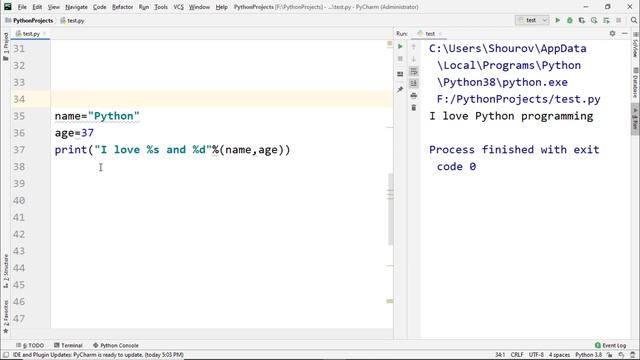Place cursor on line 37 print statement
640x360 pixels.
coord(172,150)
